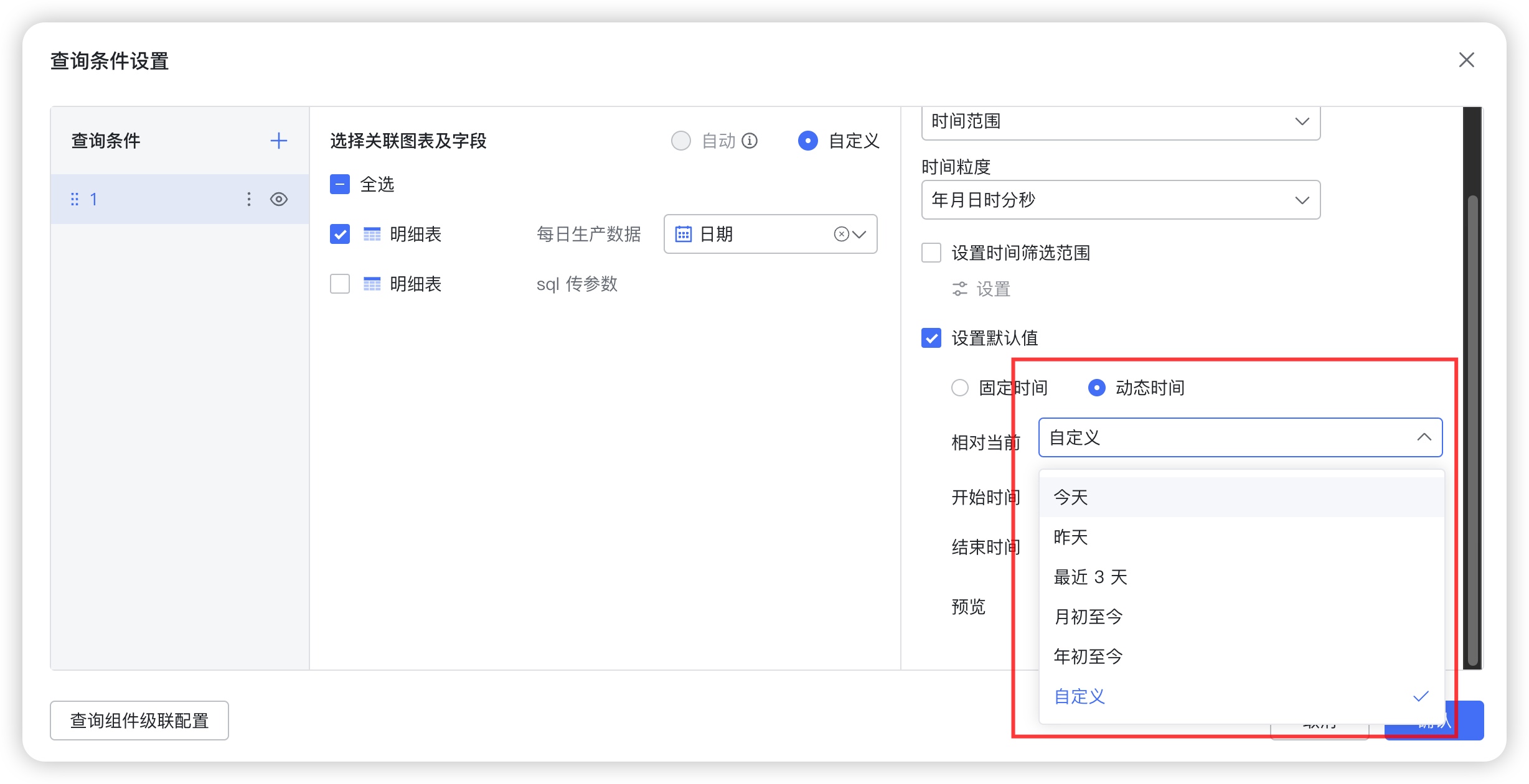Select condition item 1 in the list
Image resolution: width=1529 pixels, height=784 pixels.
point(180,199)
